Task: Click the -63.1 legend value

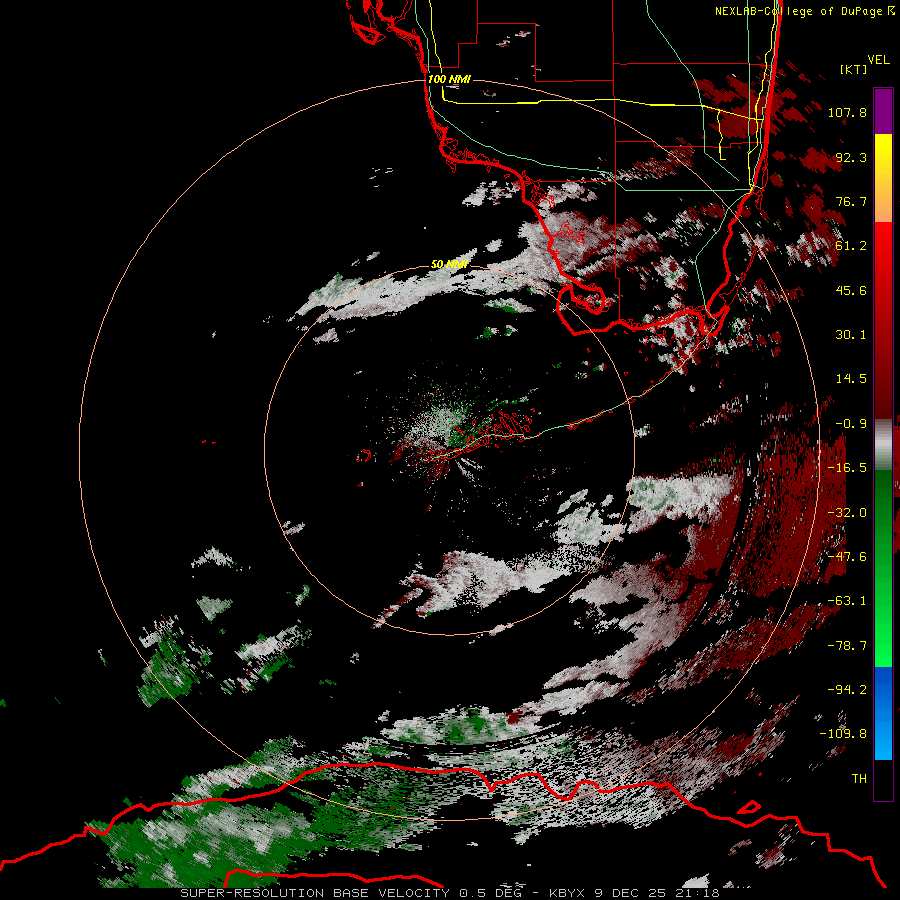Action: coord(847,601)
